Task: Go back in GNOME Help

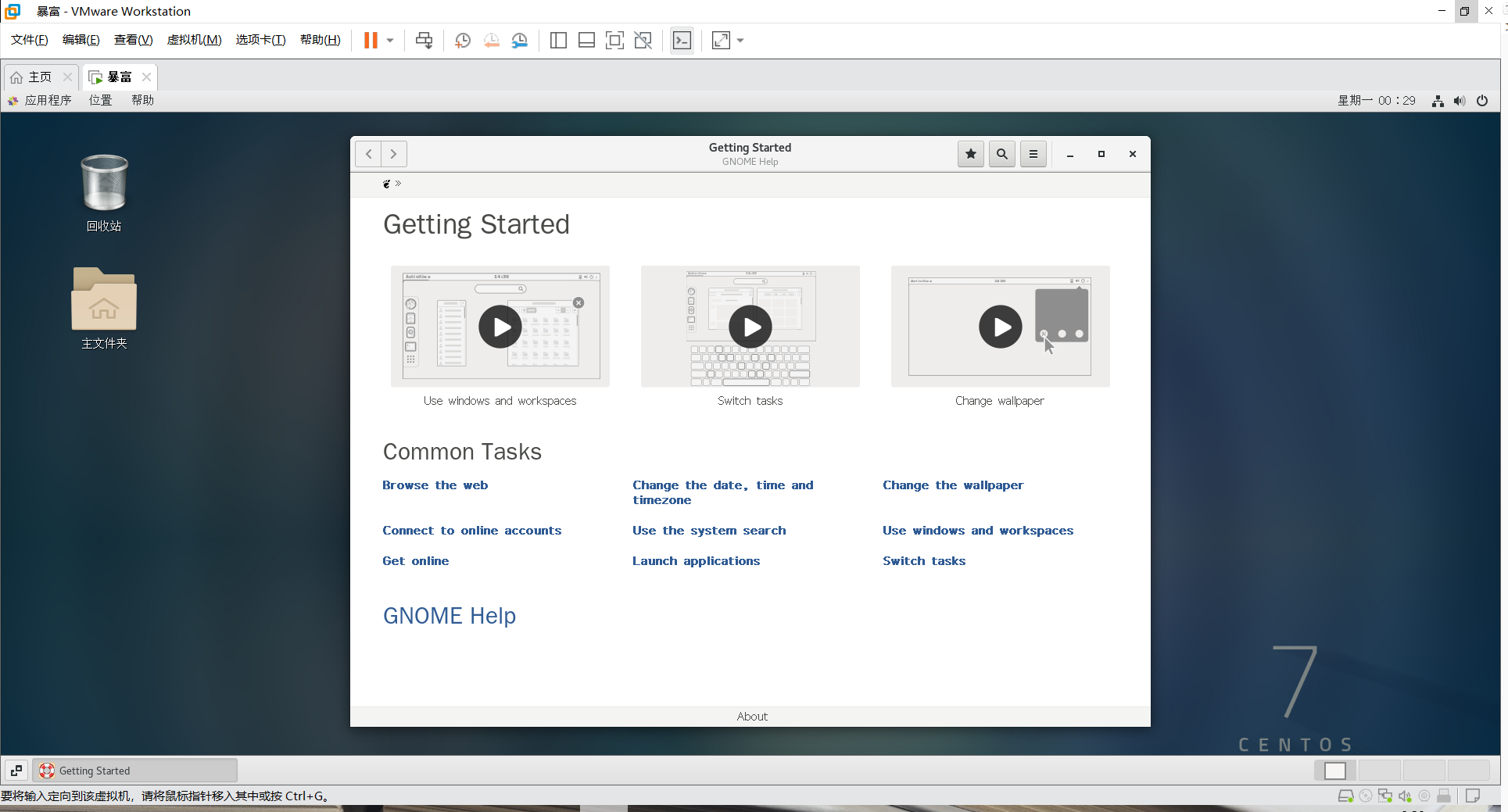Action: 368,154
